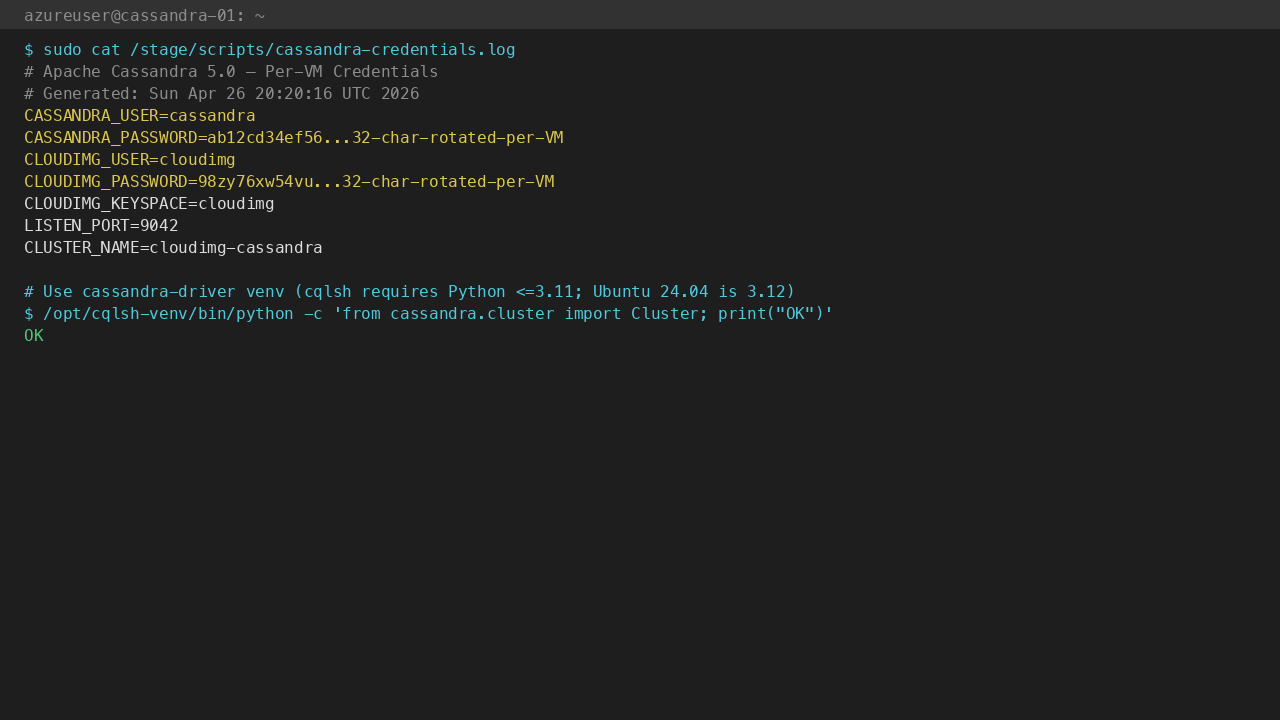The width and height of the screenshot is (1280, 720).
Task: Click the line 'CLUSTER_NAME=cloudimg-cassandra'
Action: (173, 248)
